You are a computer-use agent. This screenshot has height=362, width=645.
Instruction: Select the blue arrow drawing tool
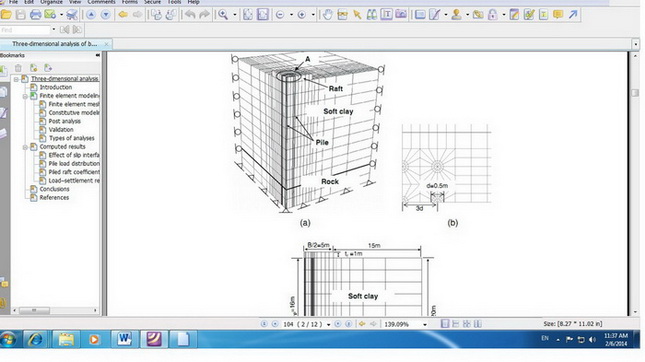[573, 15]
